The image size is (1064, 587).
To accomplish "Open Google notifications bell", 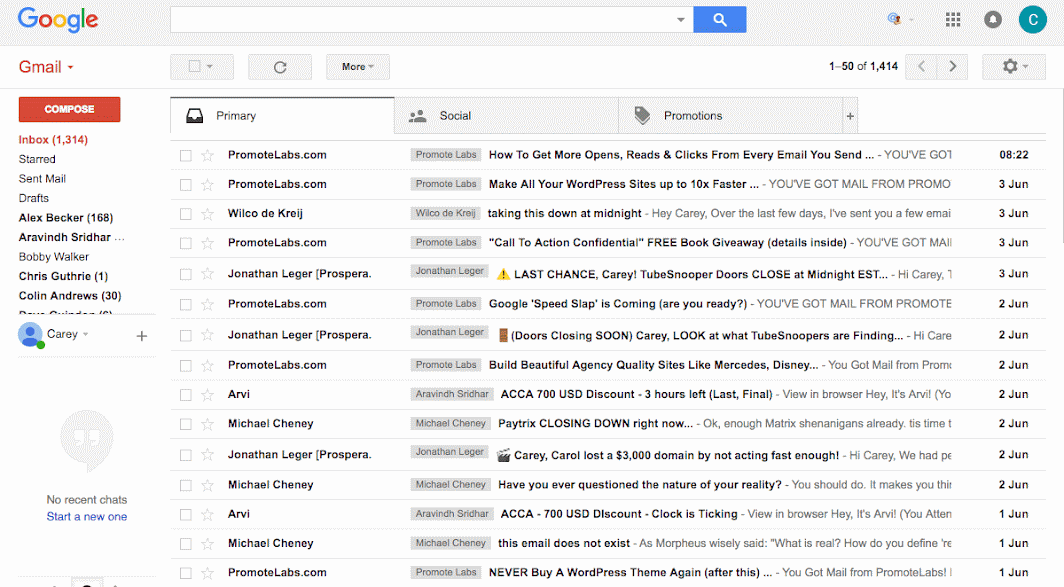I will (x=993, y=20).
